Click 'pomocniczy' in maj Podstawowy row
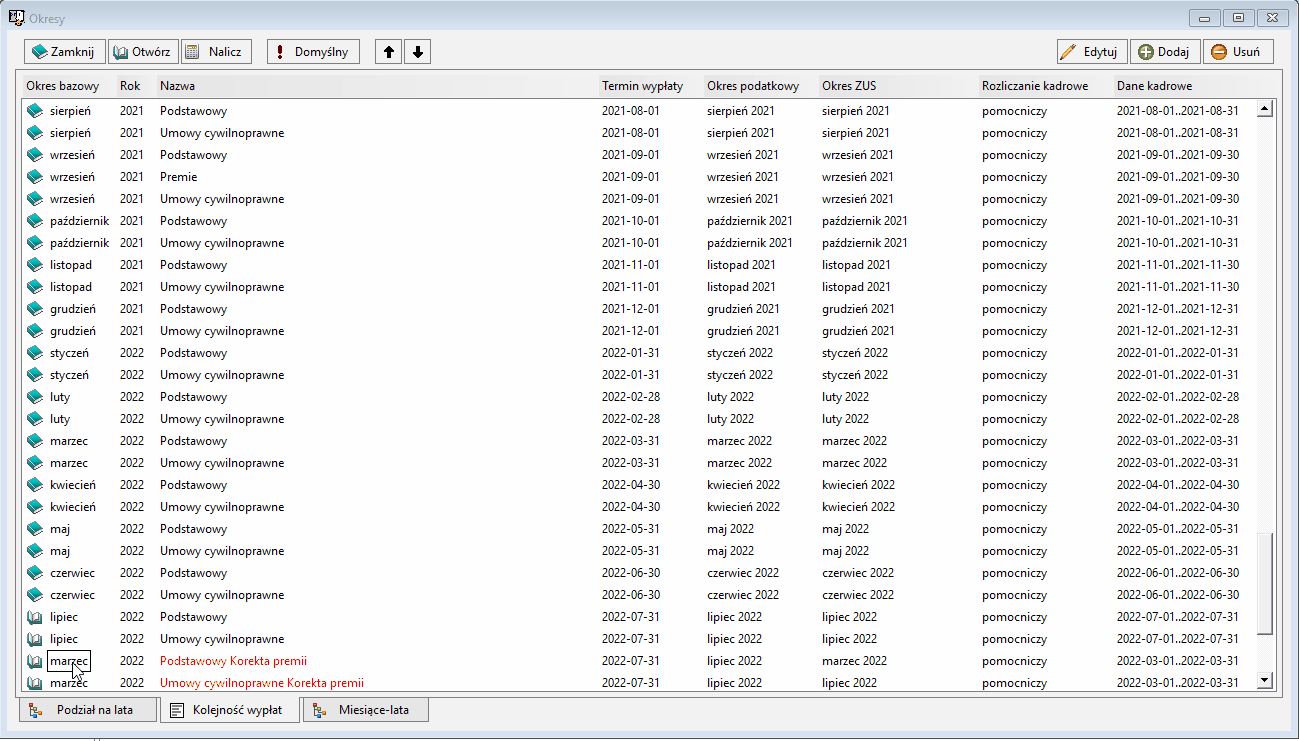This screenshot has width=1299, height=741. point(1014,529)
